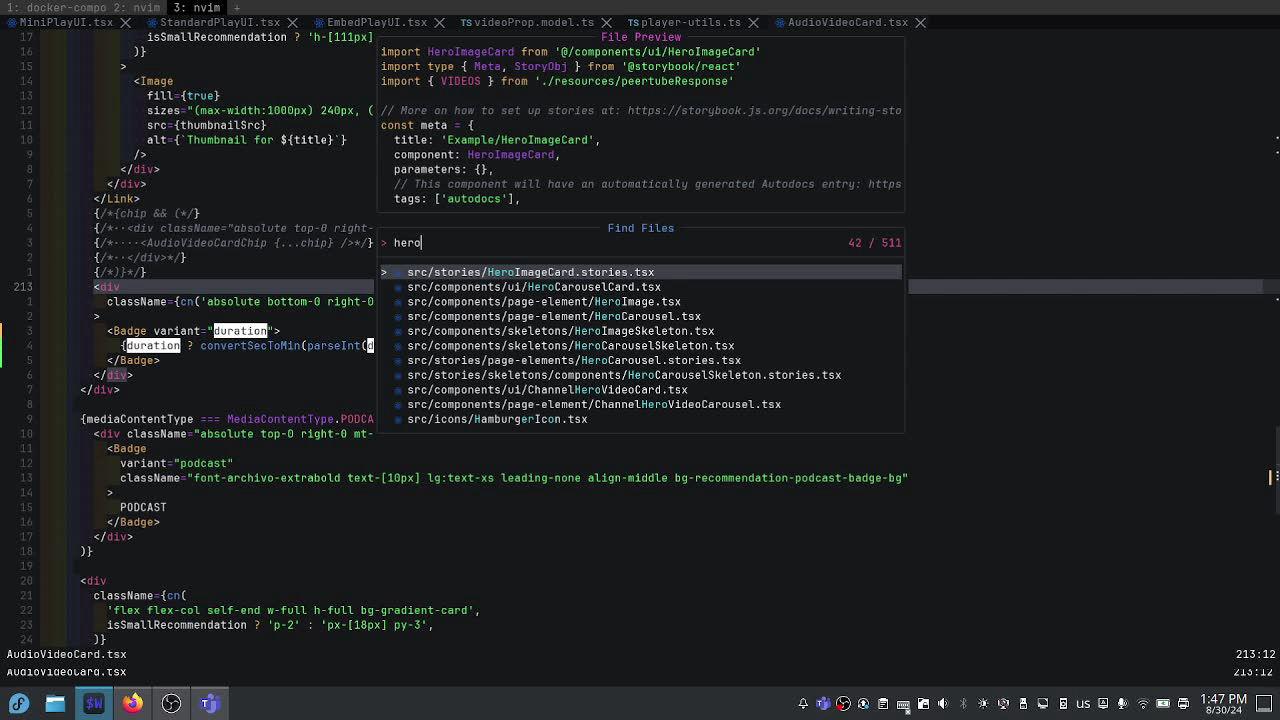1280x720 pixels.
Task: Close the player-utils.ts buffer tab
Action: 753,22
